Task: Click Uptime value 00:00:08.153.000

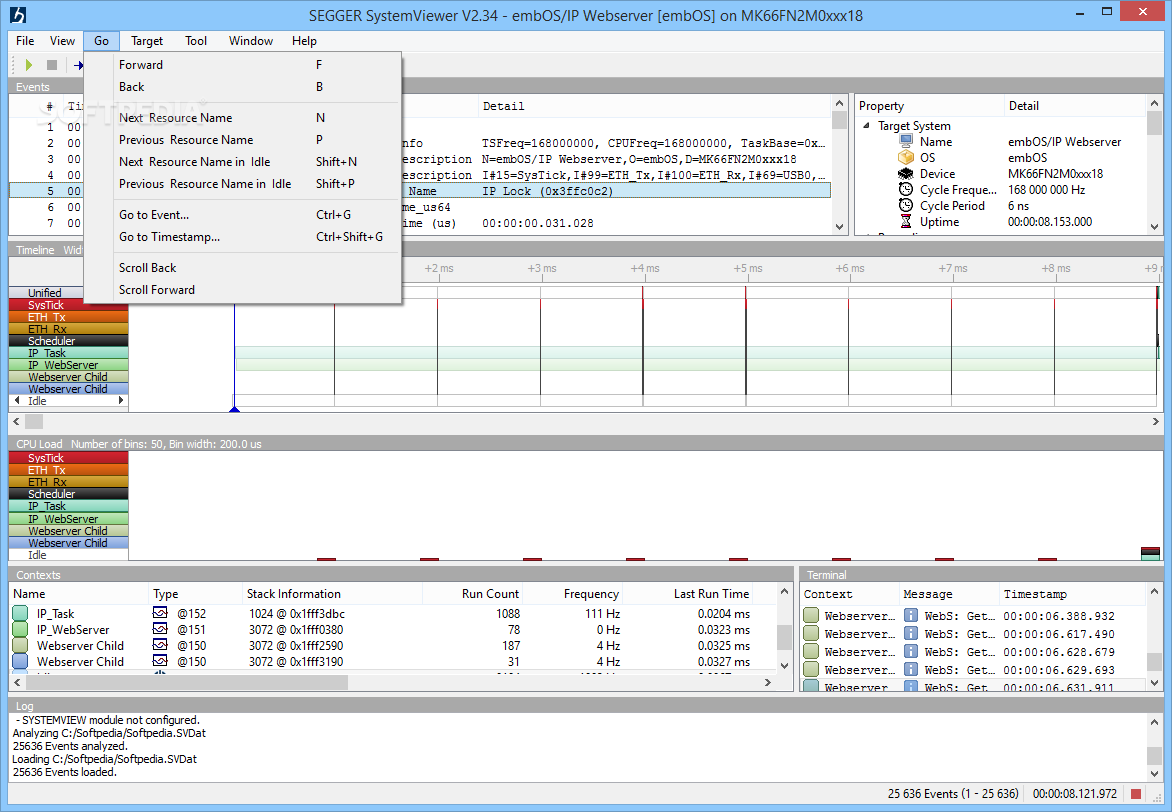Action: coord(1049,221)
